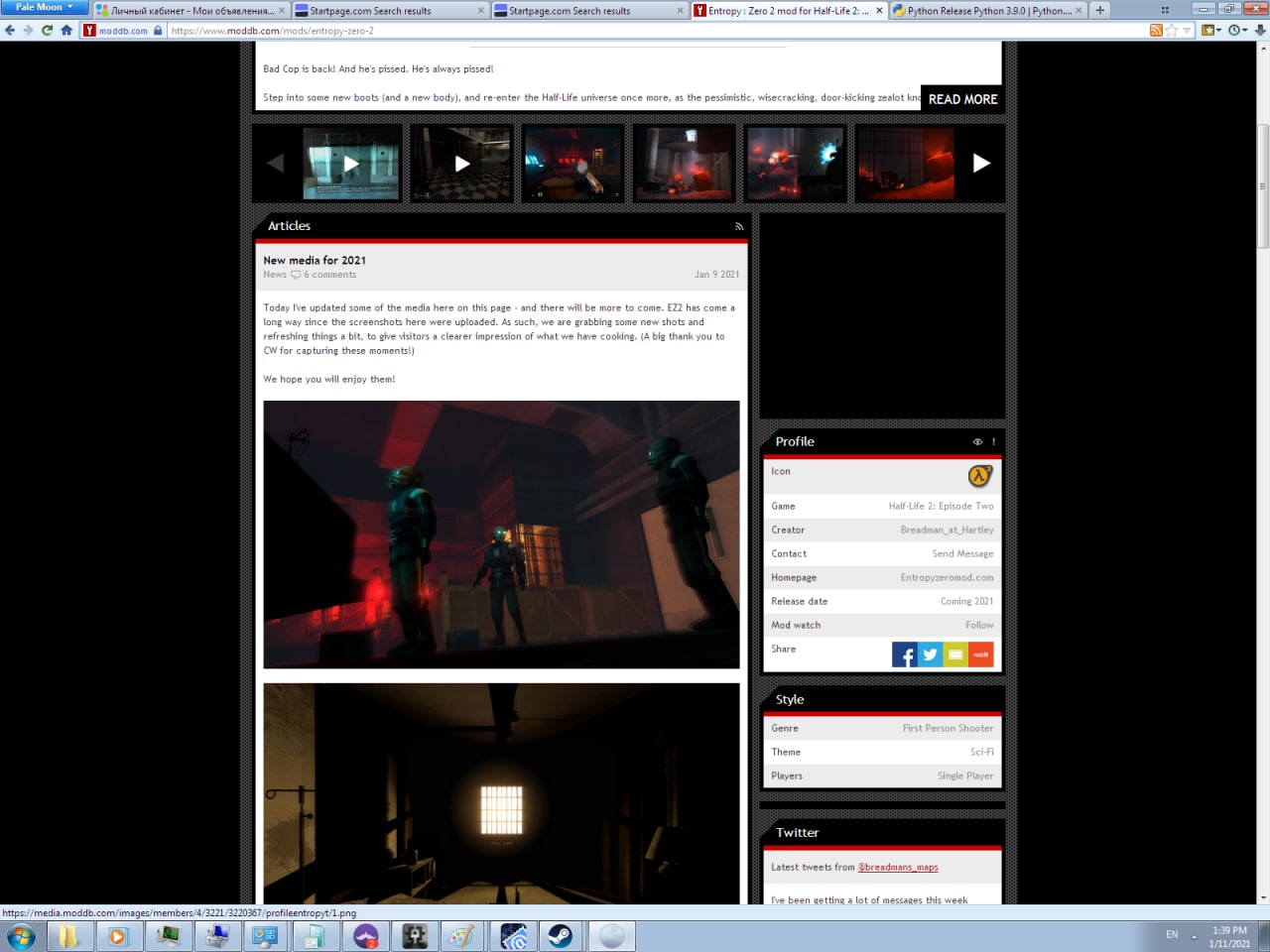
Task: Share the mod on Reddit
Action: 981,654
